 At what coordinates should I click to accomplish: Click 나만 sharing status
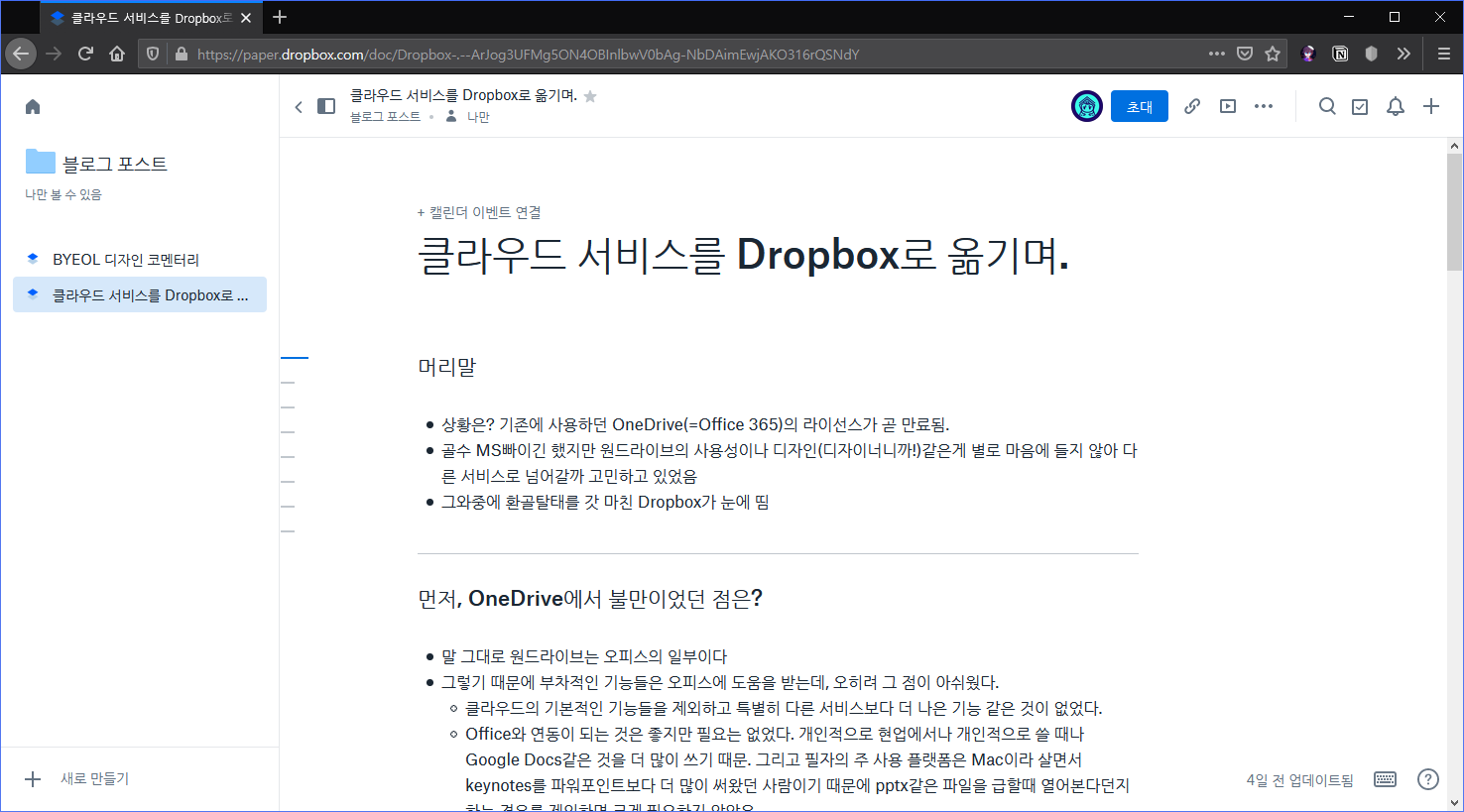(478, 117)
